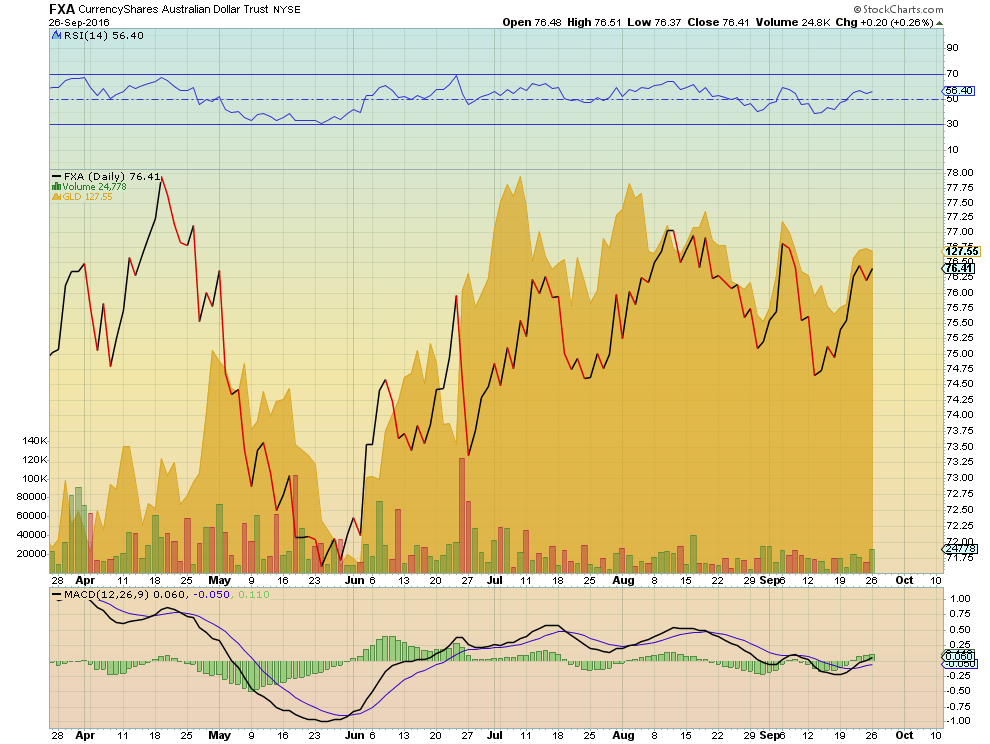Click the RSI 56.40 value tag on right axis
Viewport: 990px width, 744px height.
(960, 91)
